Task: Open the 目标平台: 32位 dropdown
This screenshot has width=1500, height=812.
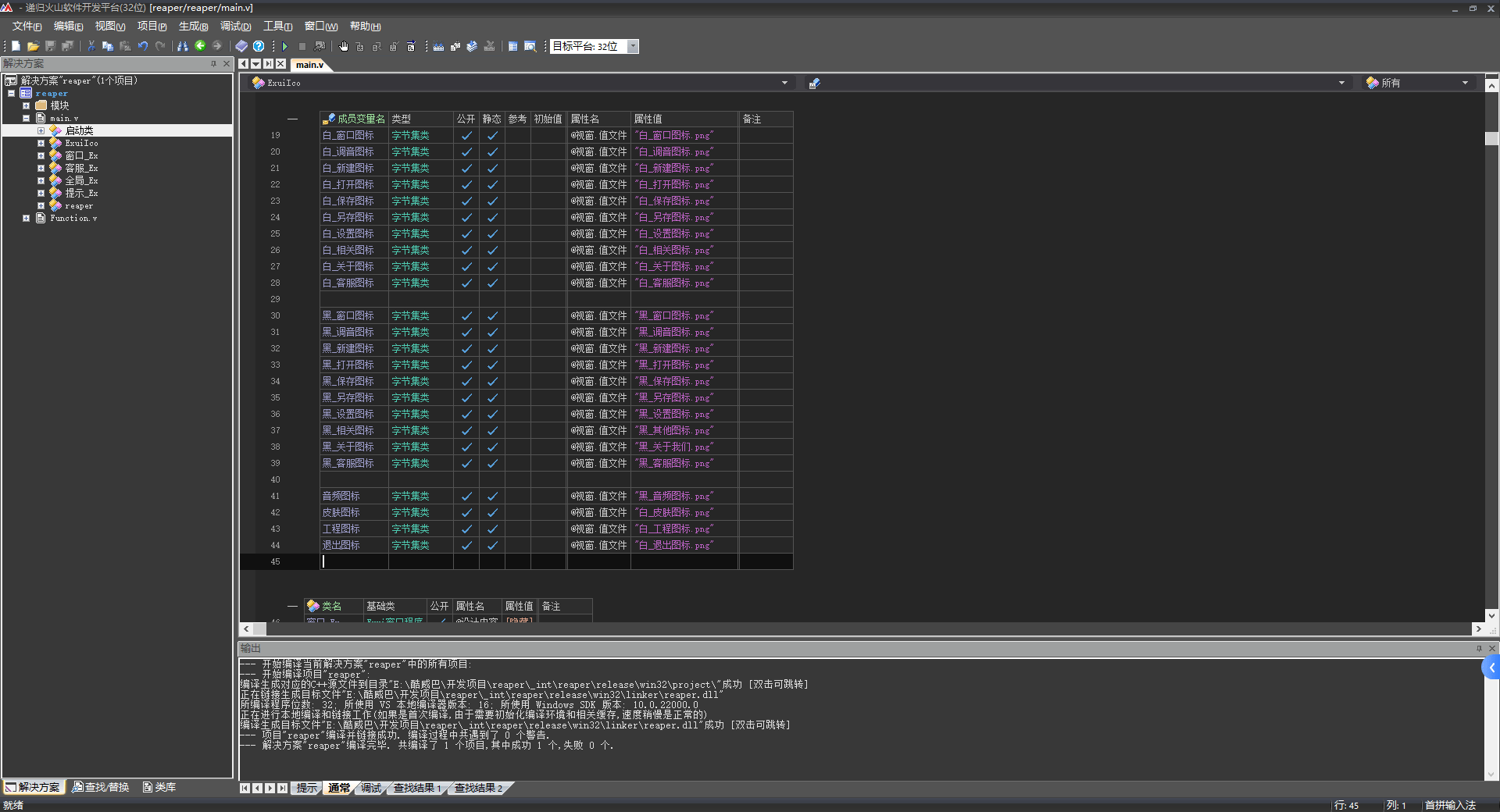Action: 634,46
